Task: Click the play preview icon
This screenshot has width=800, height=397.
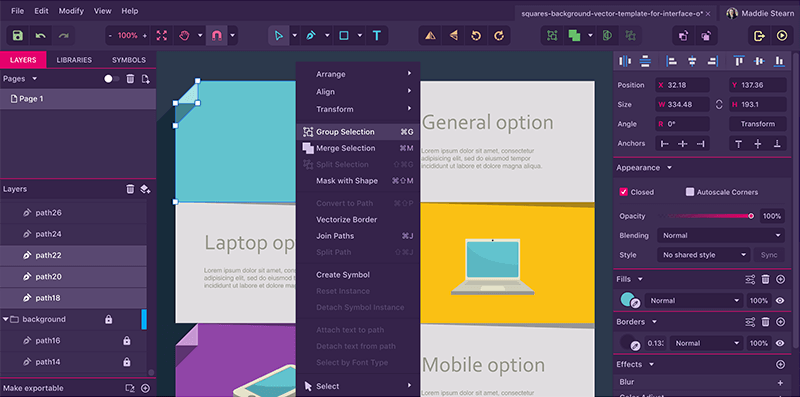Action: click(782, 36)
